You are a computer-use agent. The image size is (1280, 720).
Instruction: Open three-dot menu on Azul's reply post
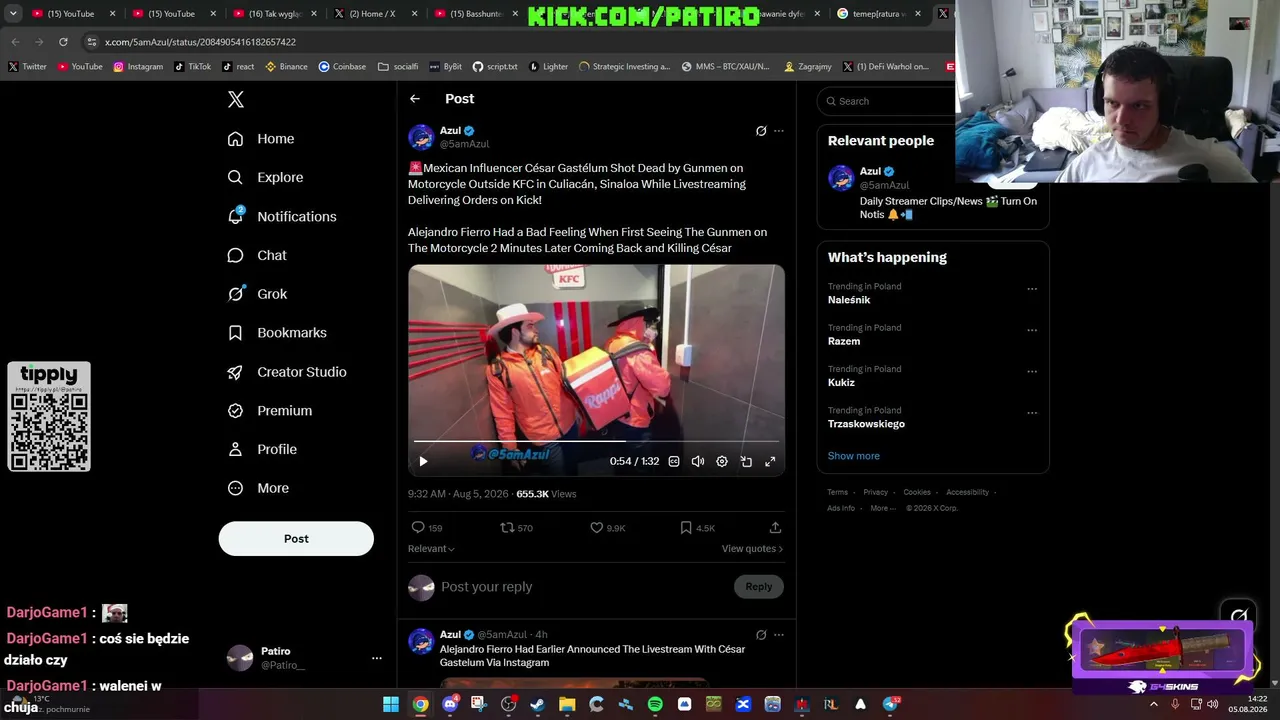(x=779, y=635)
